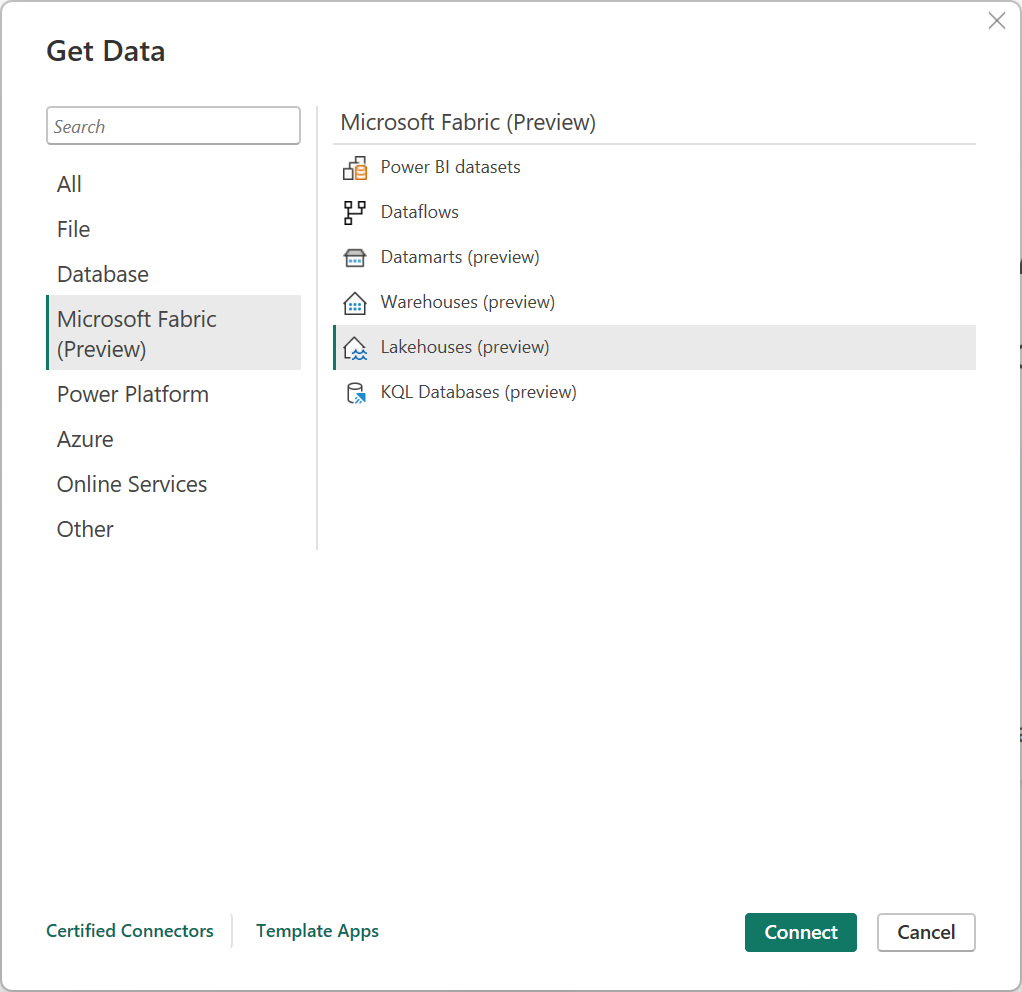Click the Datamarts storefront icon

(x=355, y=258)
